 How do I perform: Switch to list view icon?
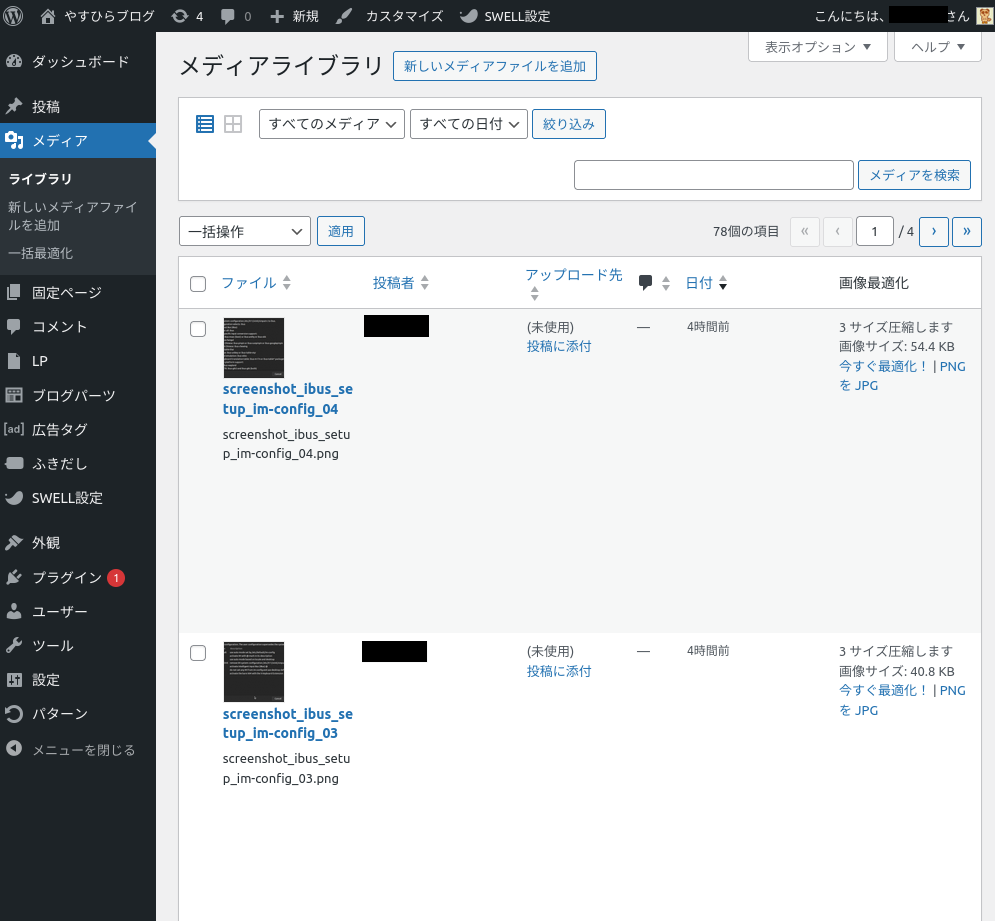tap(205, 124)
